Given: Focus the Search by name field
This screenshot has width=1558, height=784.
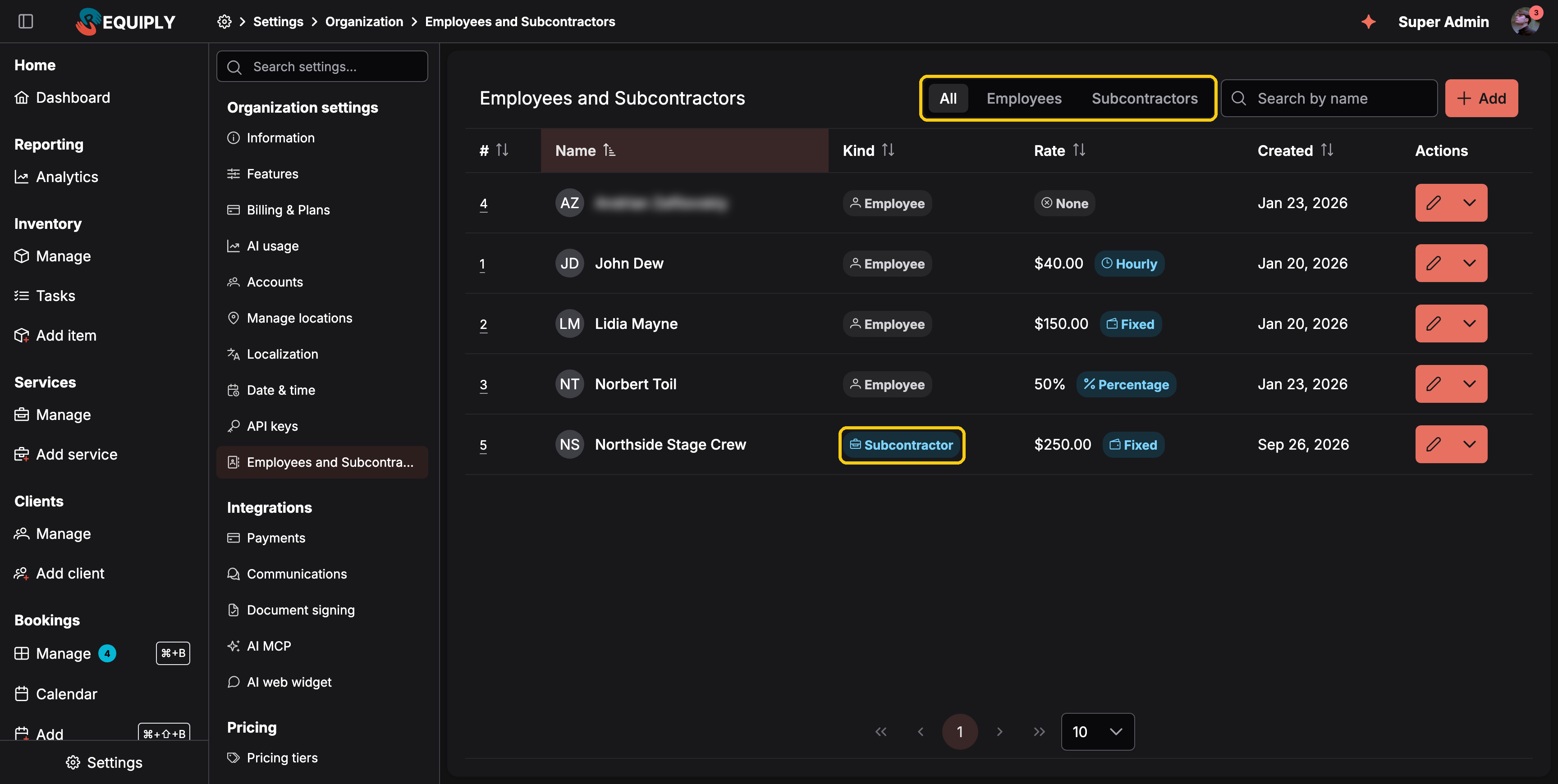Looking at the screenshot, I should [1329, 98].
